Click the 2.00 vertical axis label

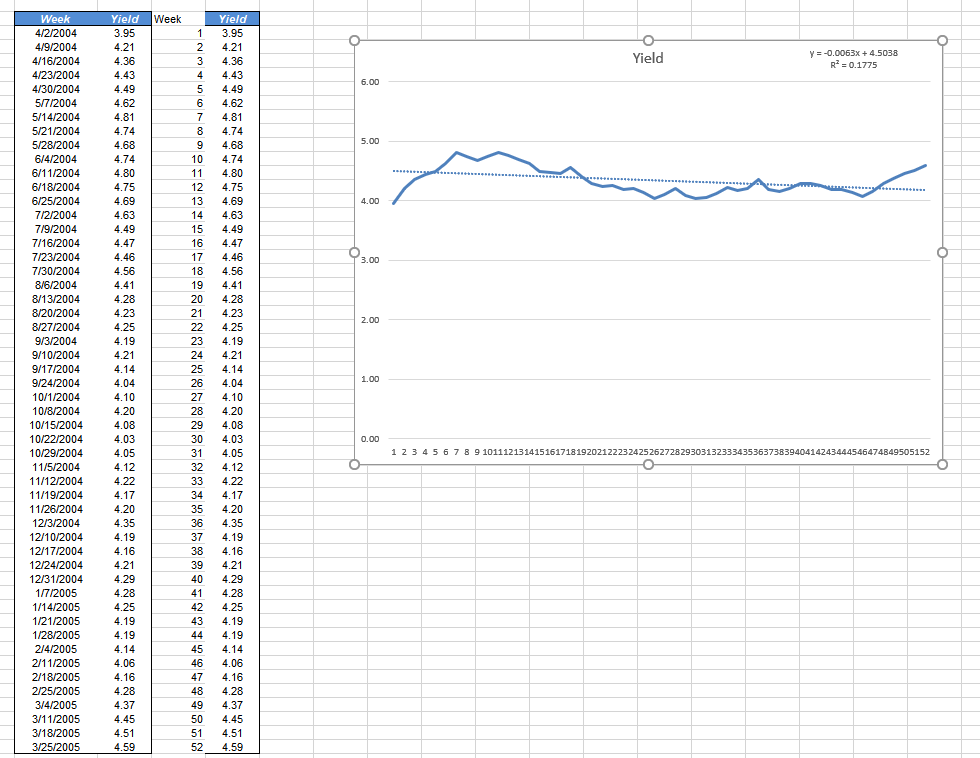pos(370,320)
